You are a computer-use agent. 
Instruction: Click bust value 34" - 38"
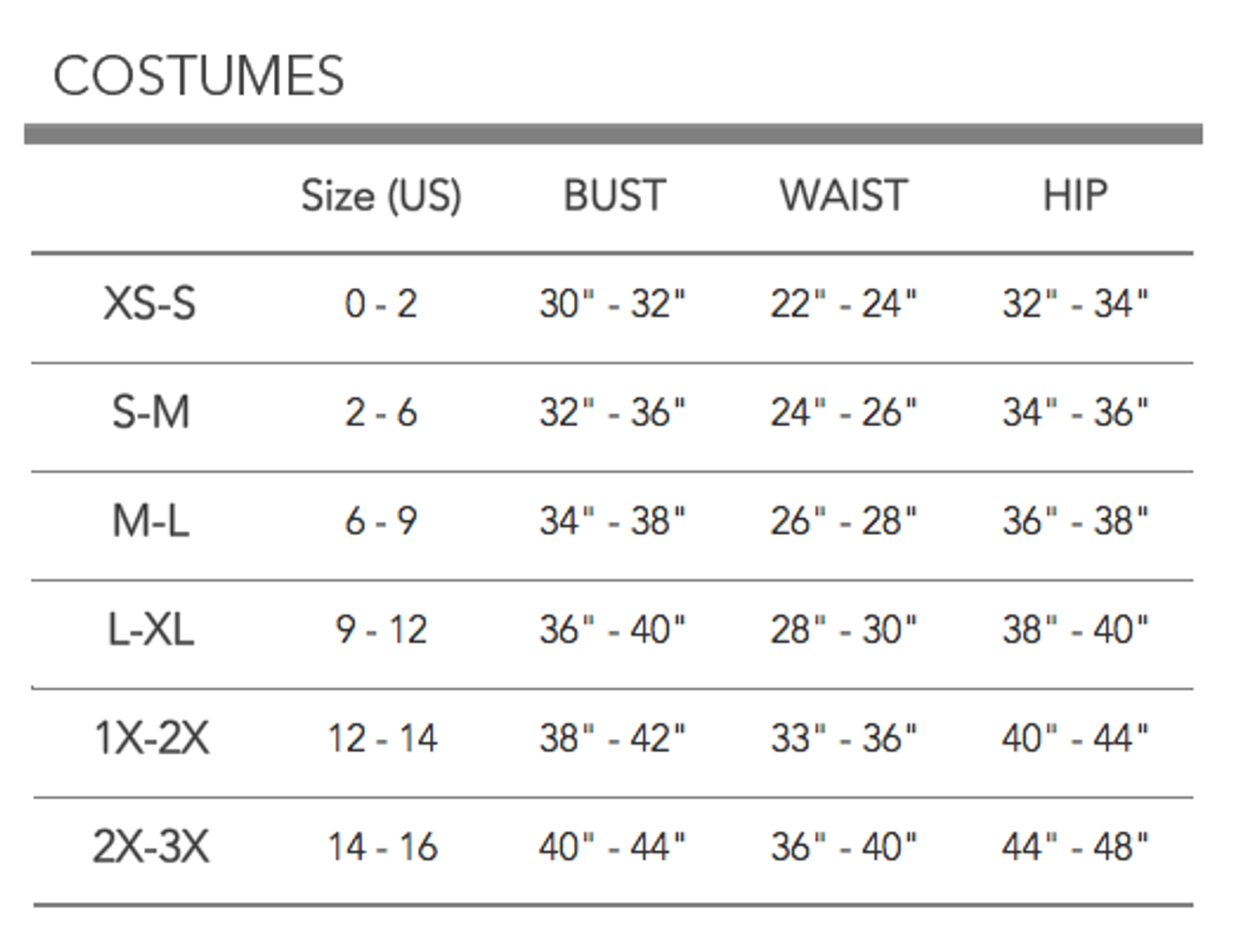(612, 522)
